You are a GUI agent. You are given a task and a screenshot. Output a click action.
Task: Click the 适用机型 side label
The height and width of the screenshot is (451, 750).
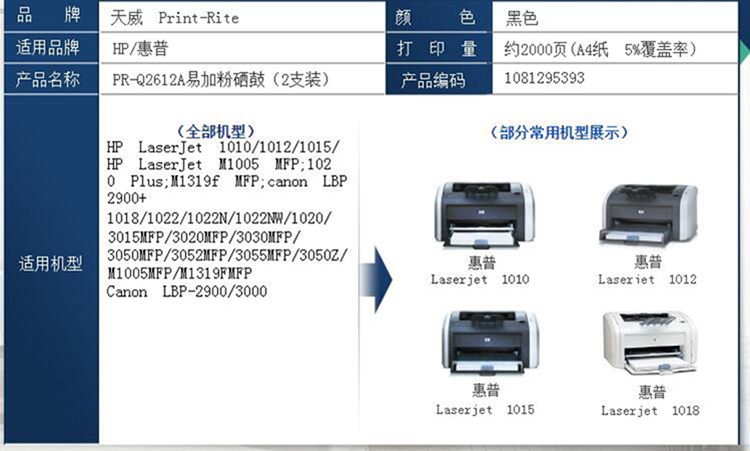pos(51,264)
